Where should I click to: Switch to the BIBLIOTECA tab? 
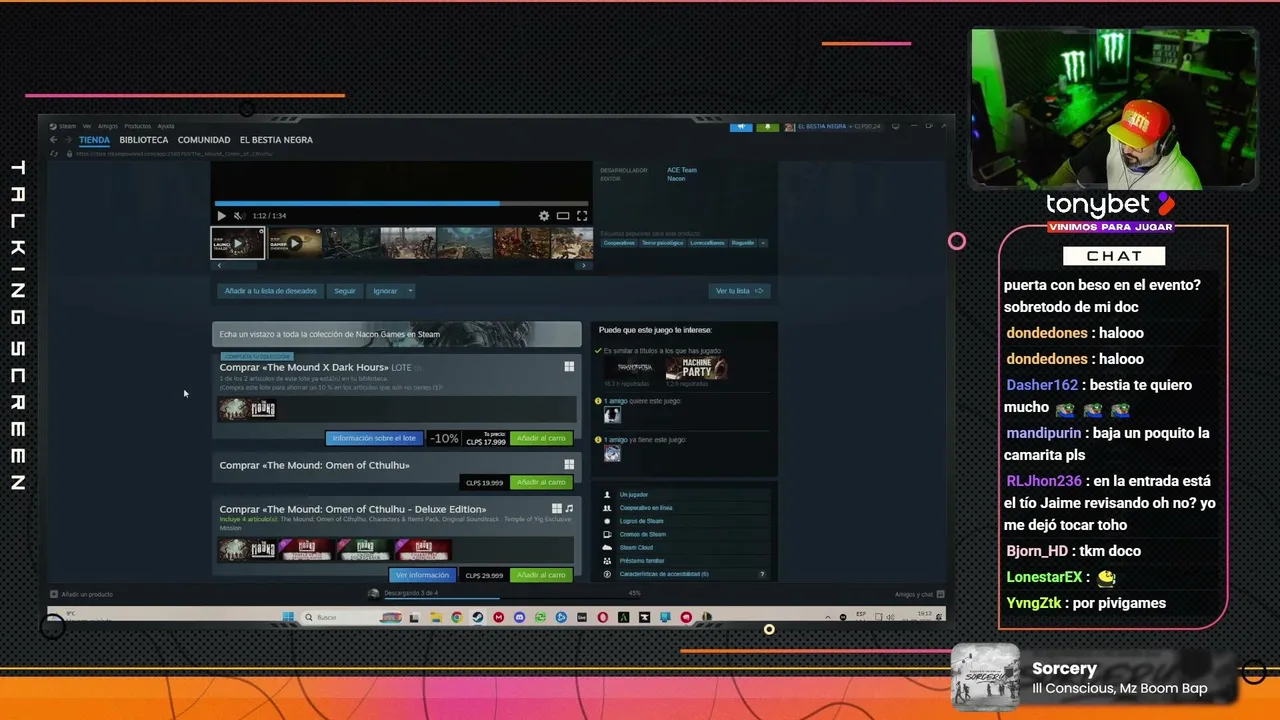[x=144, y=140]
